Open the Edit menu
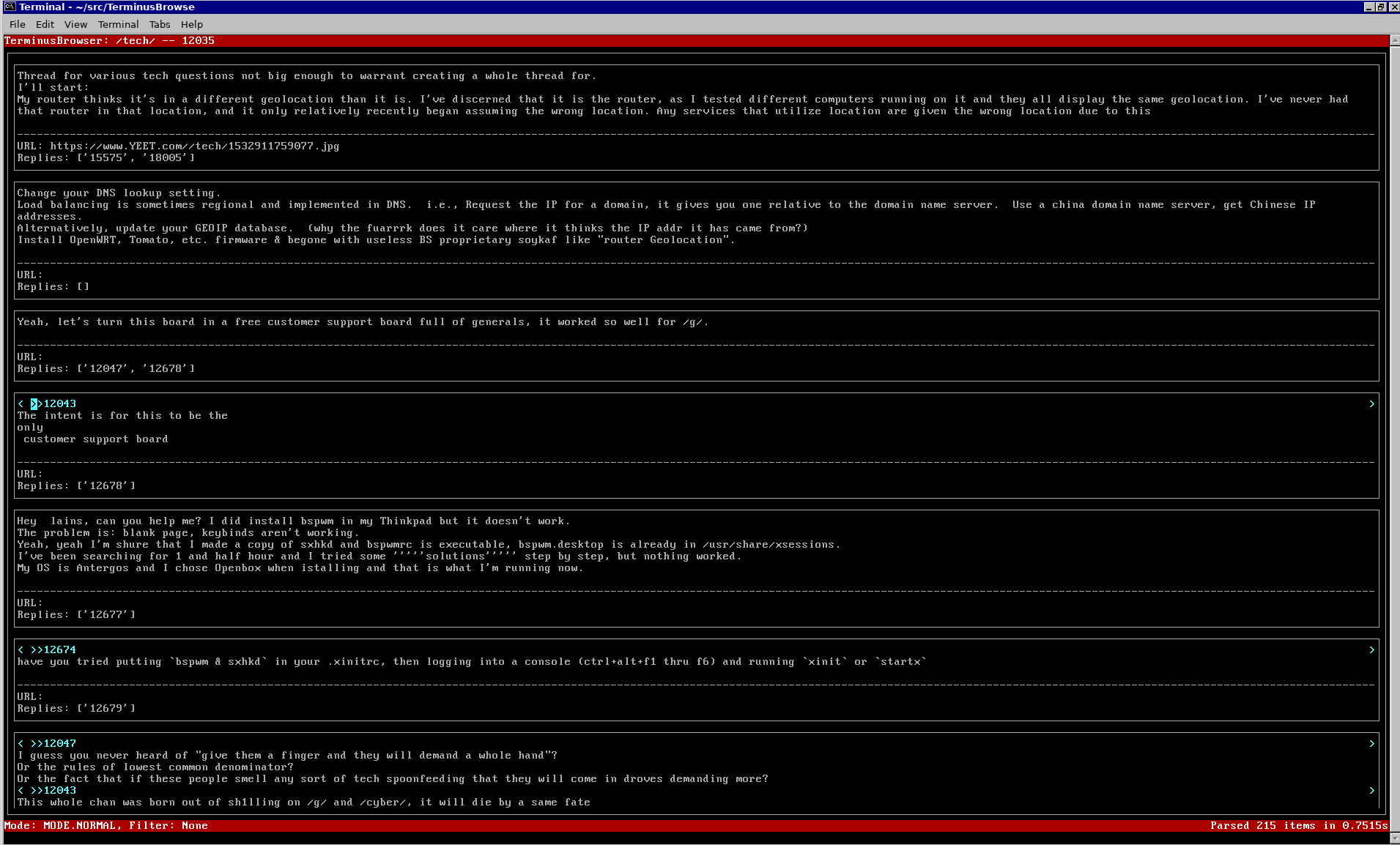This screenshot has height=845, width=1400. tap(45, 24)
